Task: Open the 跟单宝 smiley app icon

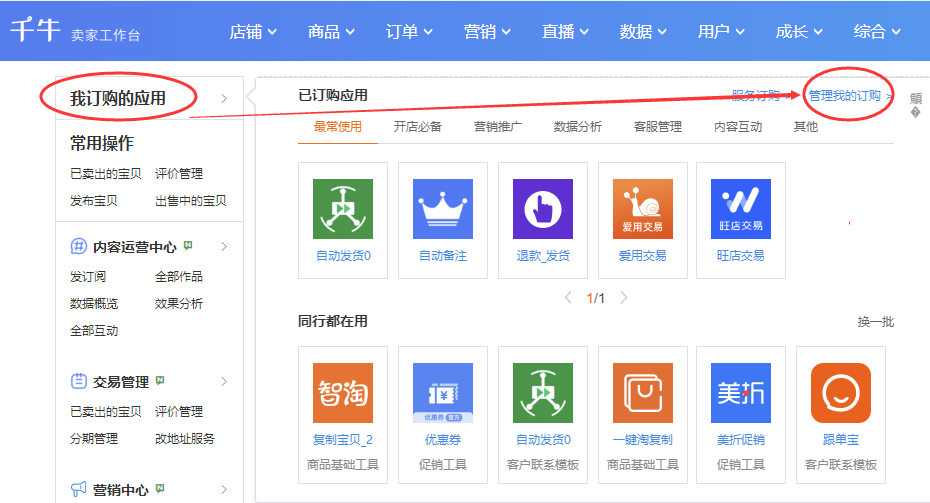Action: point(840,393)
